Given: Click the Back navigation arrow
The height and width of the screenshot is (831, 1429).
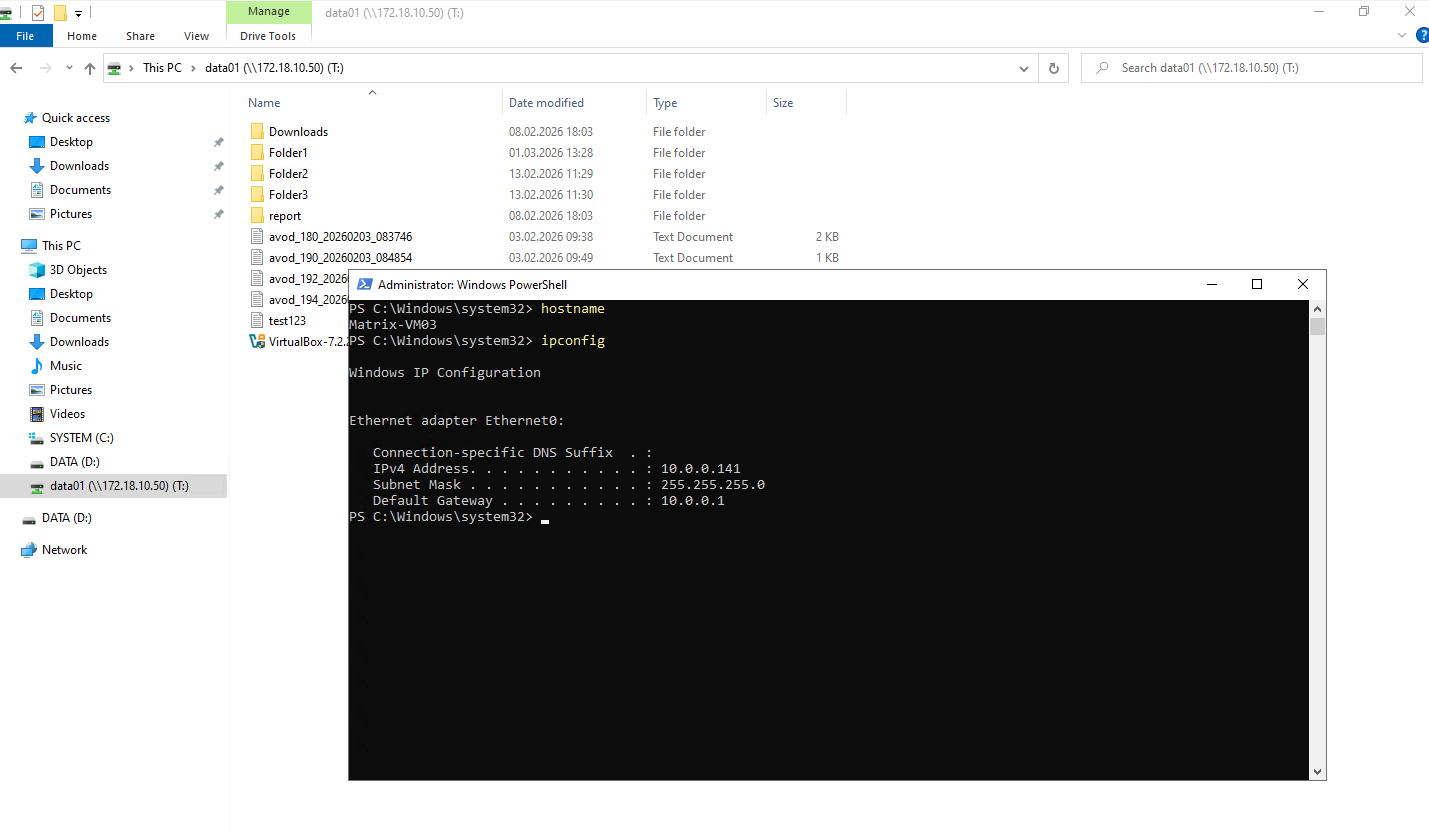Looking at the screenshot, I should 16,68.
